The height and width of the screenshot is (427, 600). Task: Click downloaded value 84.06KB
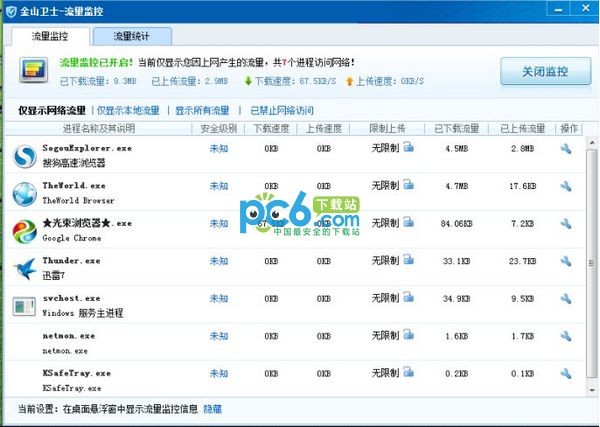pyautogui.click(x=457, y=223)
